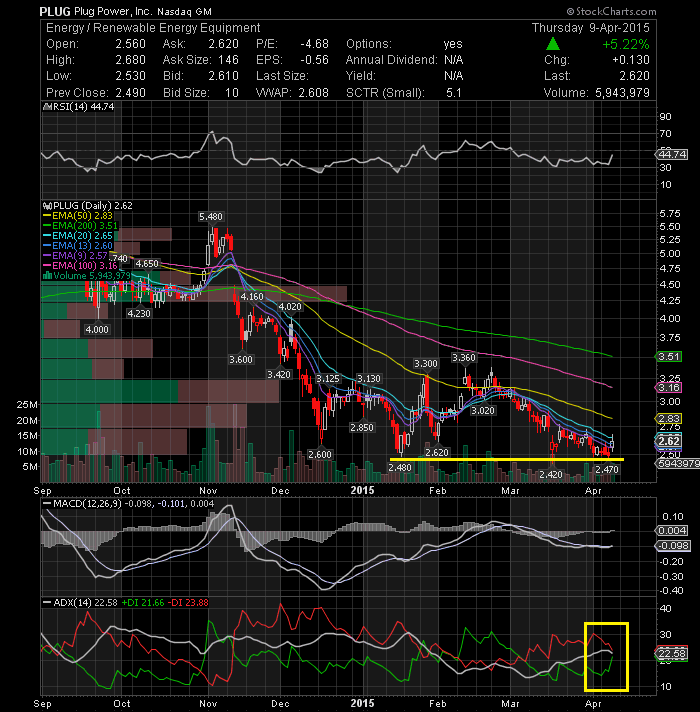Click the green up-arrow change indicator
The width and height of the screenshot is (700, 712).
pyautogui.click(x=552, y=44)
